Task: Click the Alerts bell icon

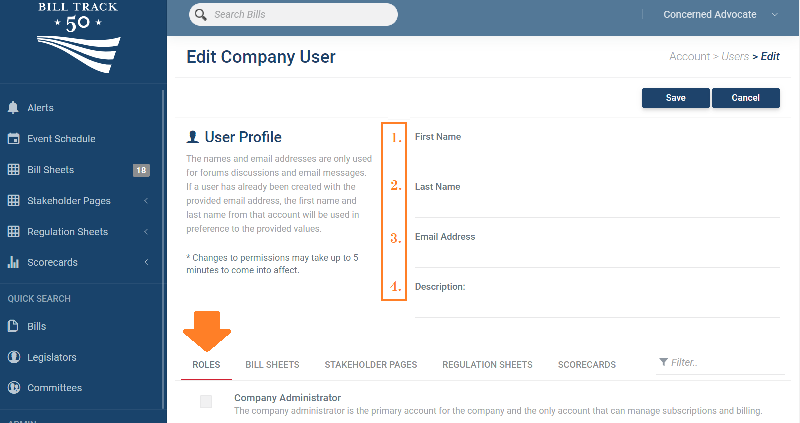Action: [x=13, y=108]
